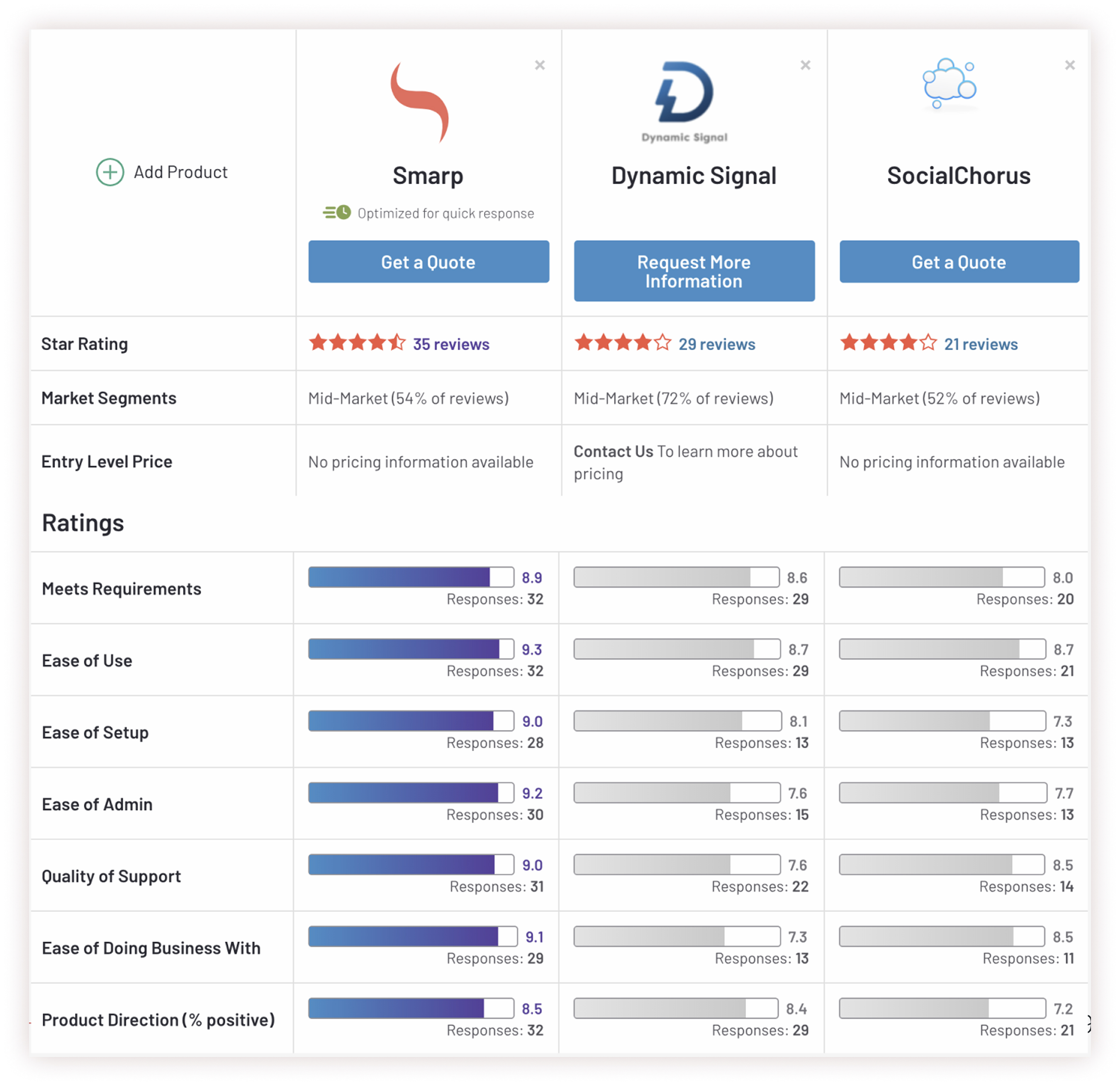This screenshot has height=1086, width=1120.
Task: Click the 'Optimized for quick response' text
Action: tap(446, 213)
